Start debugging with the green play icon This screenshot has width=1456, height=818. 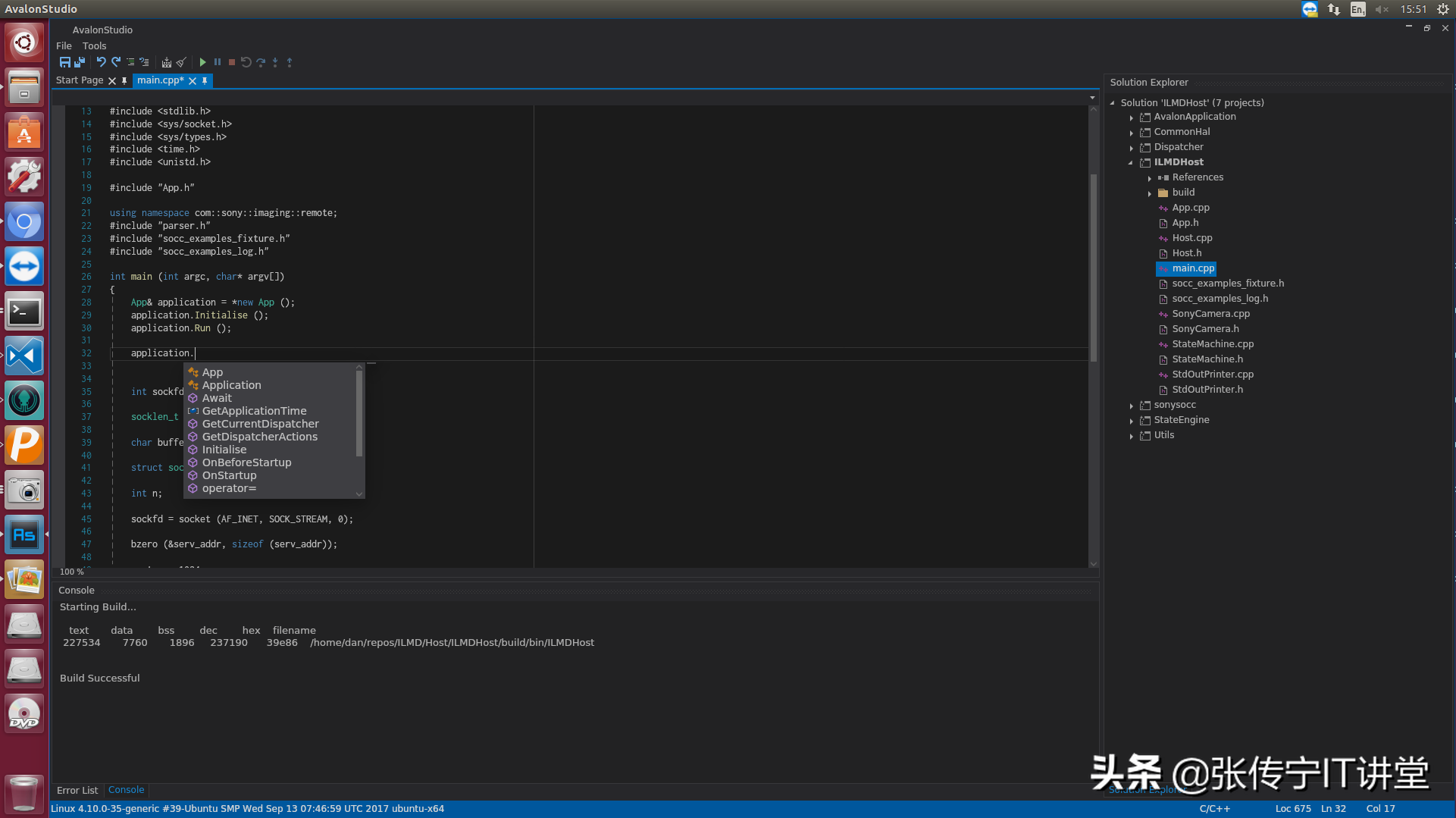click(x=202, y=62)
